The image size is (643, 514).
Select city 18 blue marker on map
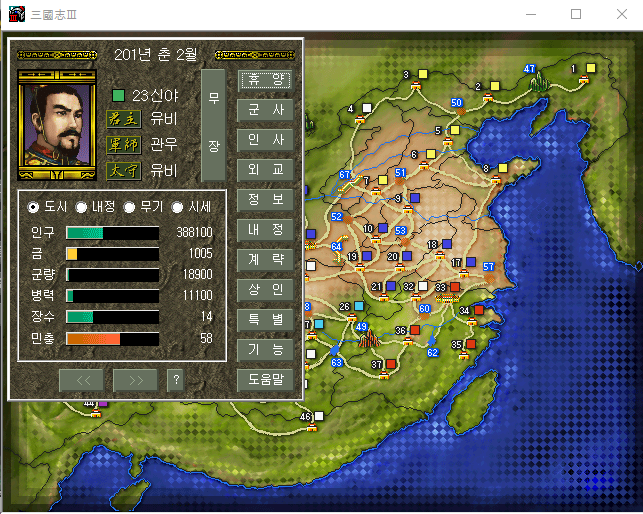coord(447,244)
